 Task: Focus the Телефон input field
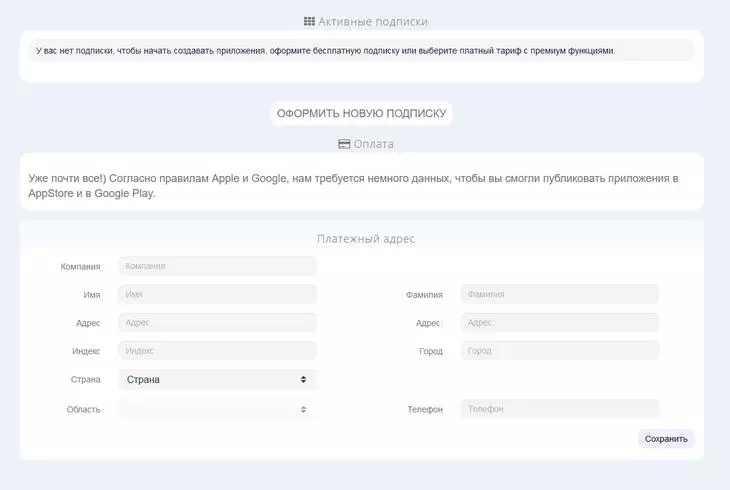pyautogui.click(x=560, y=408)
